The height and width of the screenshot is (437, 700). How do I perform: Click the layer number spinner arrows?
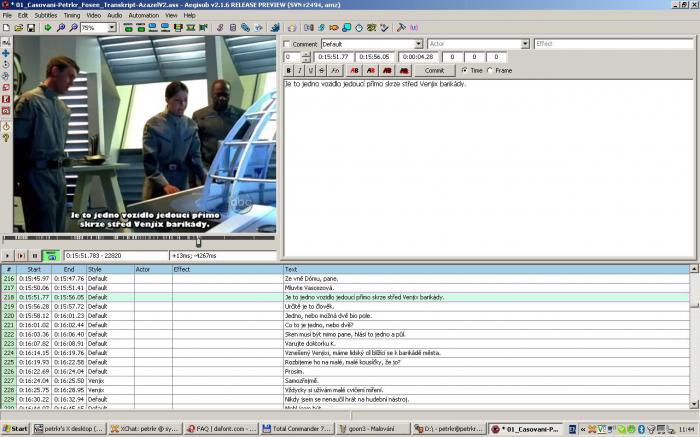pyautogui.click(x=306, y=57)
